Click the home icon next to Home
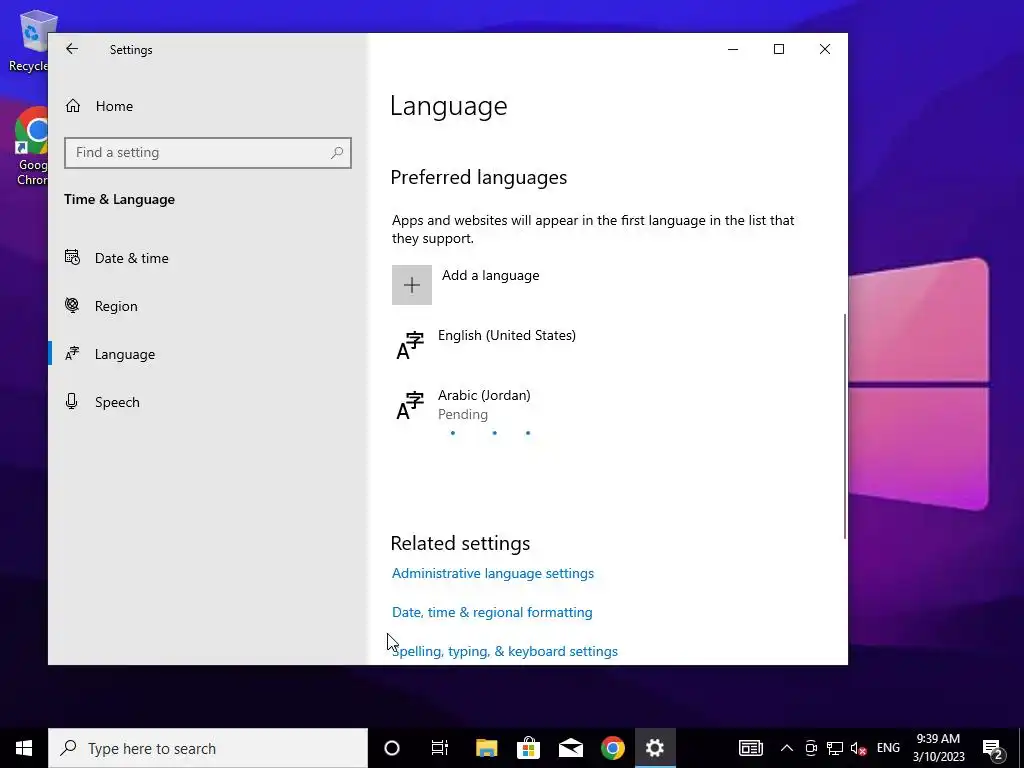Screen dimensions: 1024x768 click(x=72, y=106)
